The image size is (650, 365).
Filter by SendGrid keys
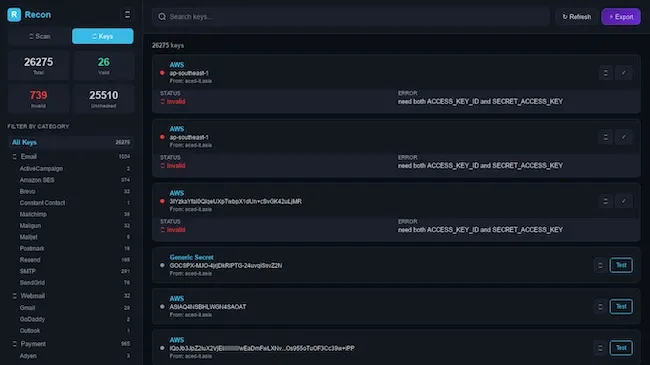pos(74,283)
